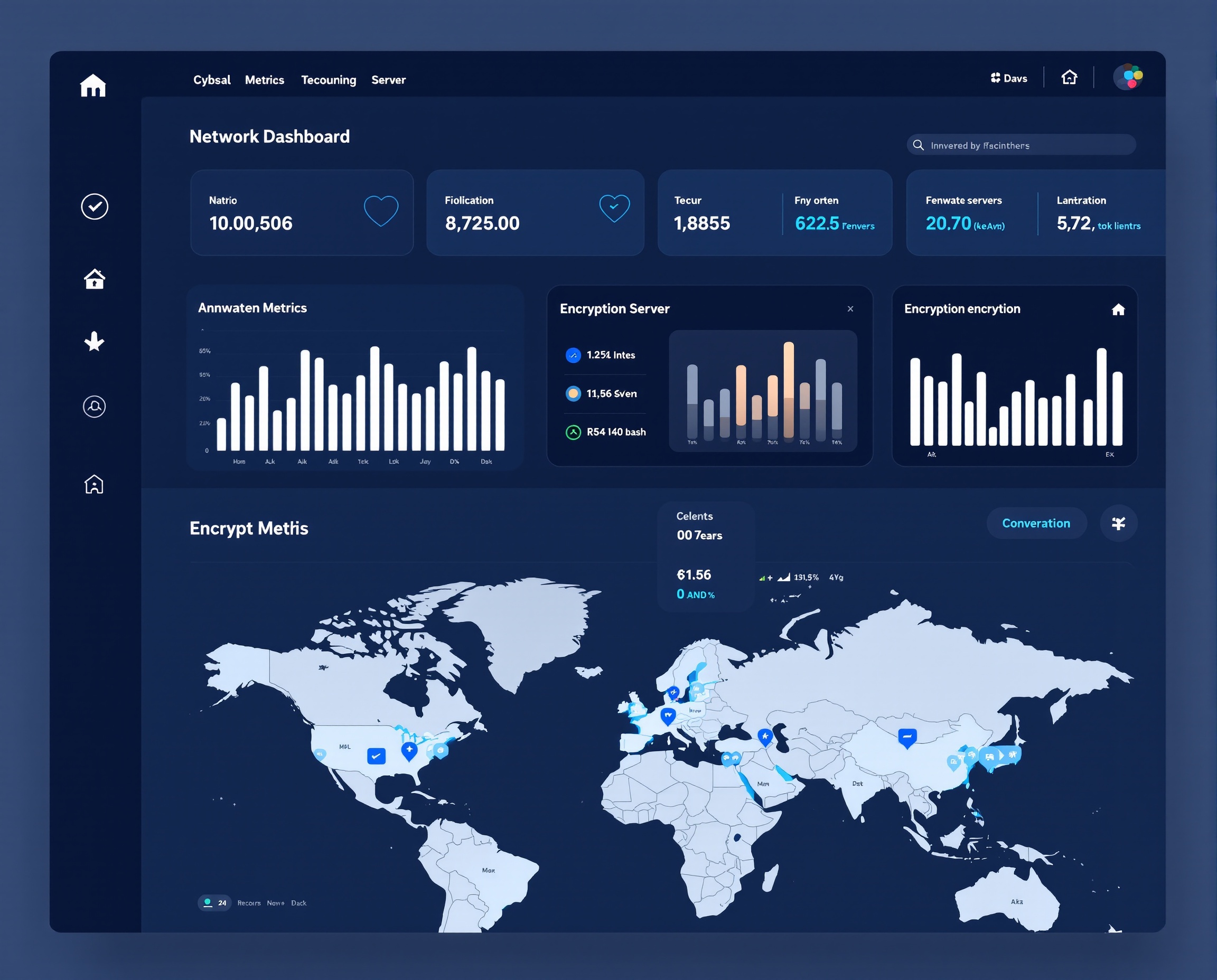The width and height of the screenshot is (1217, 980).
Task: Toggle the heart on the Natrio card
Action: tap(381, 209)
